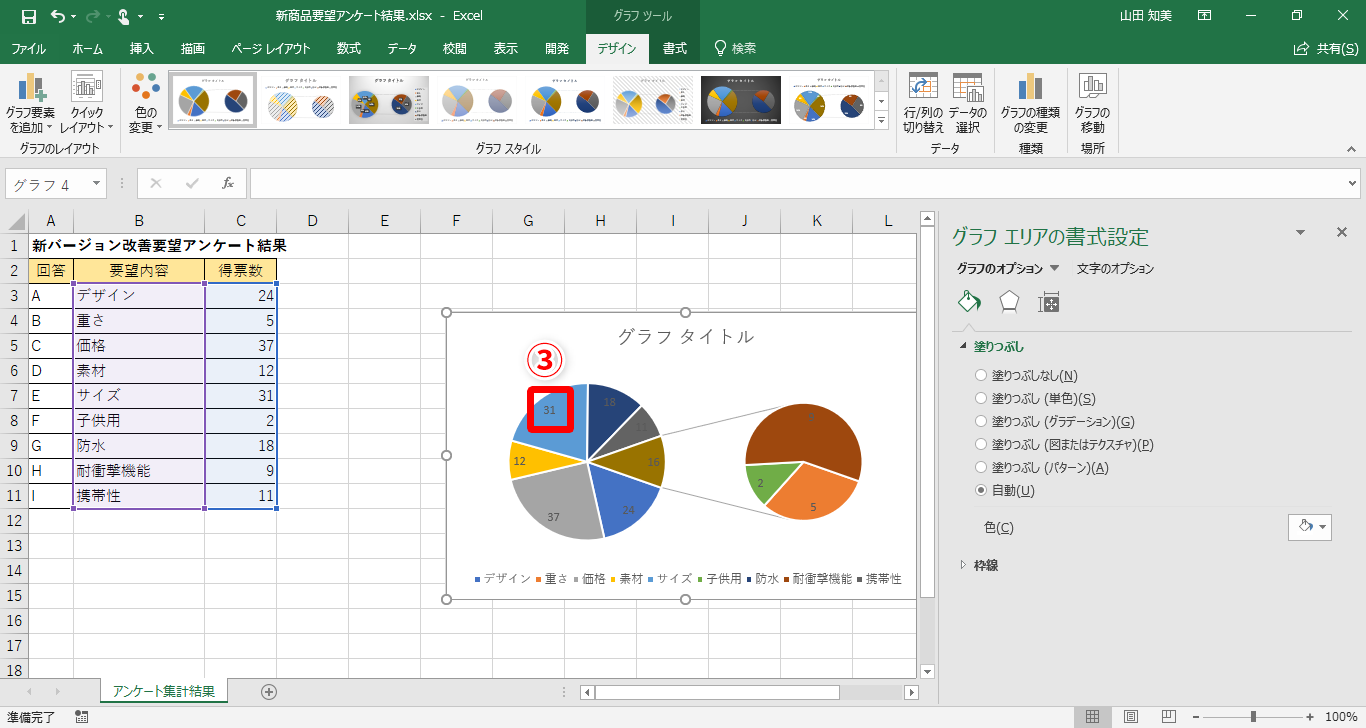Select cell B5 containing 価格

[x=139, y=346]
